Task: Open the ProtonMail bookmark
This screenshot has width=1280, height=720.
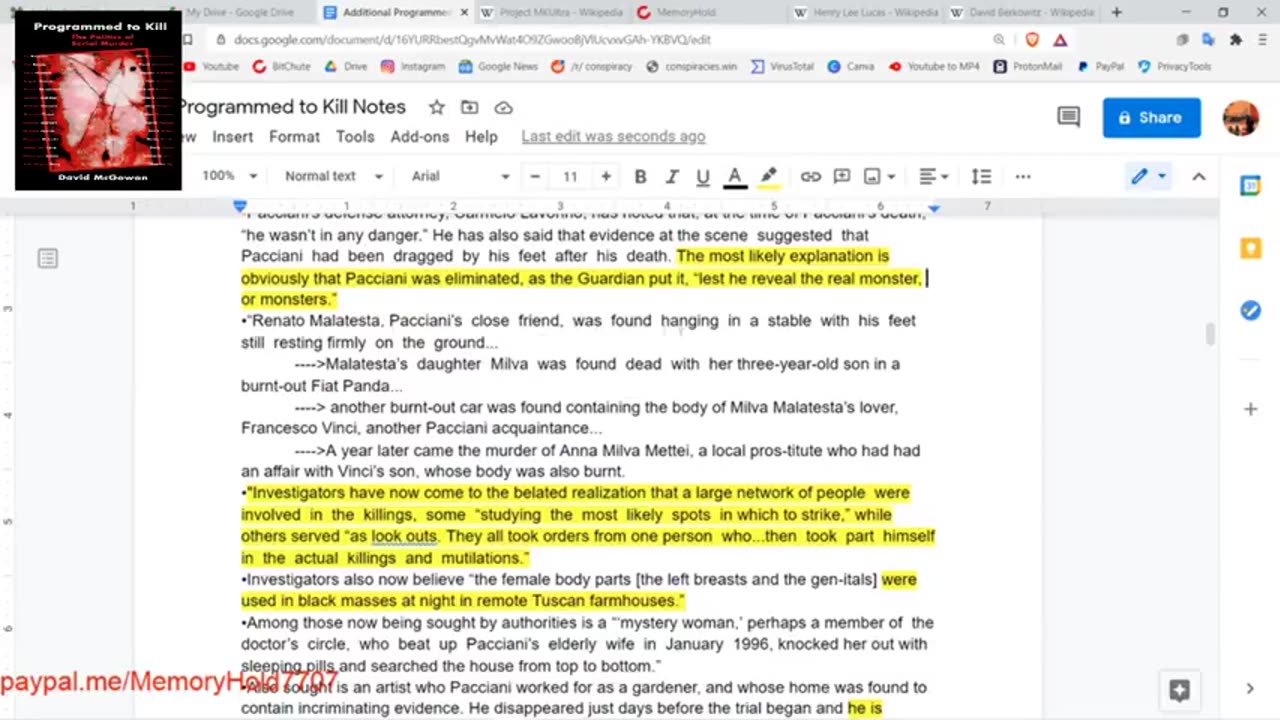Action: [1028, 66]
